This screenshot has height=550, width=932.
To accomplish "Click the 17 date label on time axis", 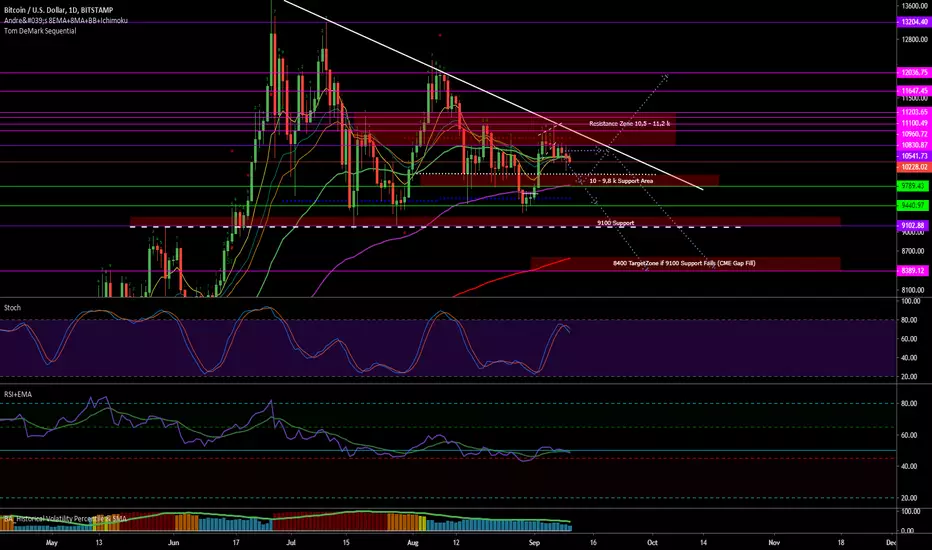I will coord(236,542).
